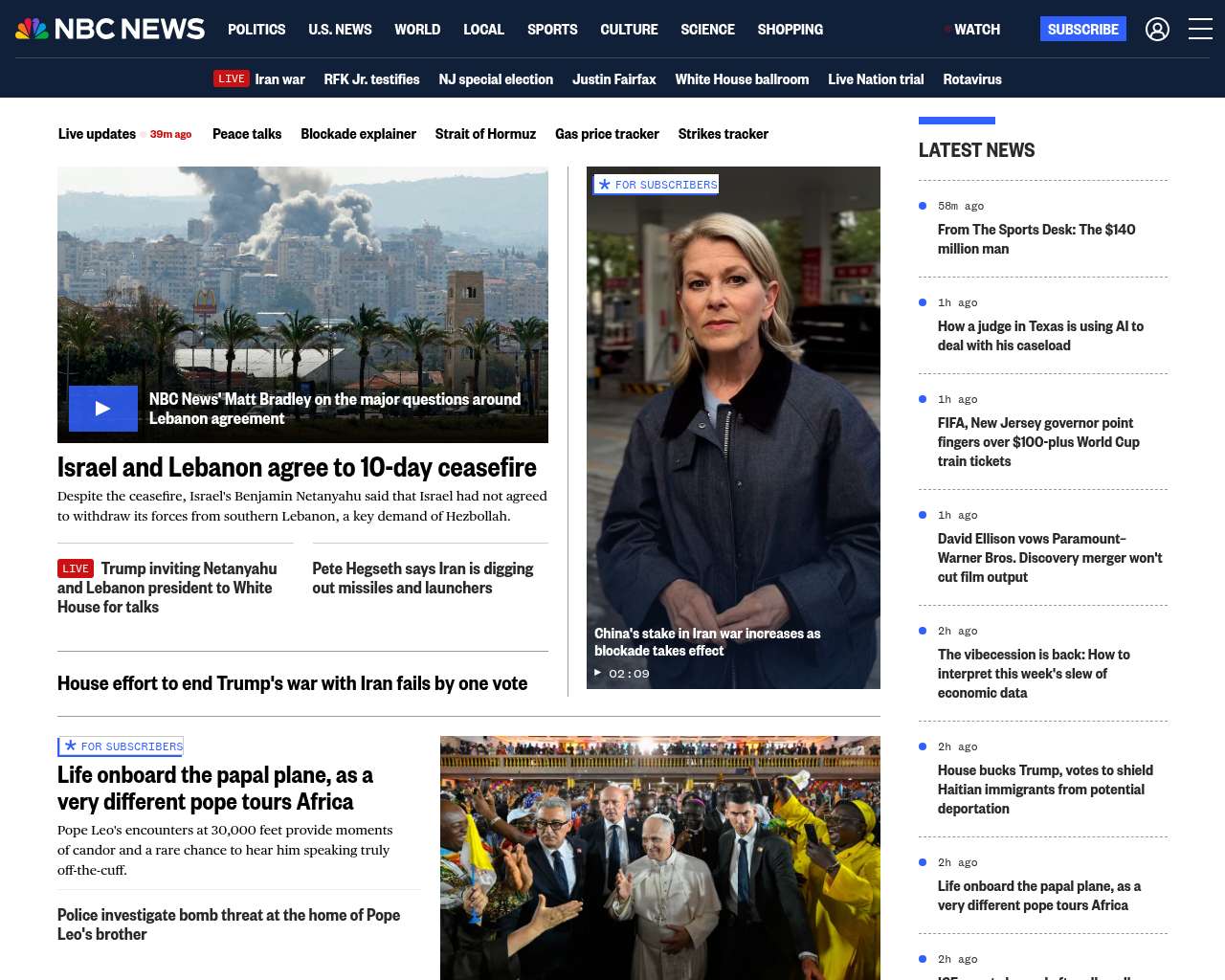Read Israel and Lebanon ceasefire headline

[297, 467]
